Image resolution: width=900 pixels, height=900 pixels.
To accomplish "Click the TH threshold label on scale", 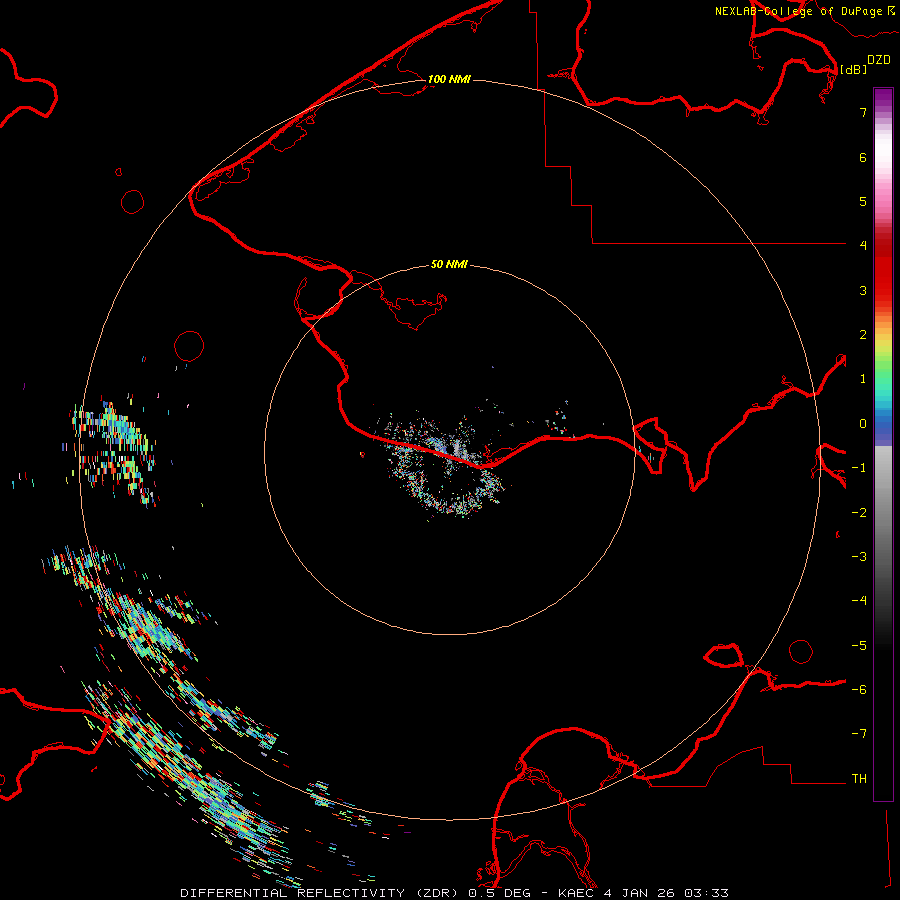I will (x=859, y=779).
